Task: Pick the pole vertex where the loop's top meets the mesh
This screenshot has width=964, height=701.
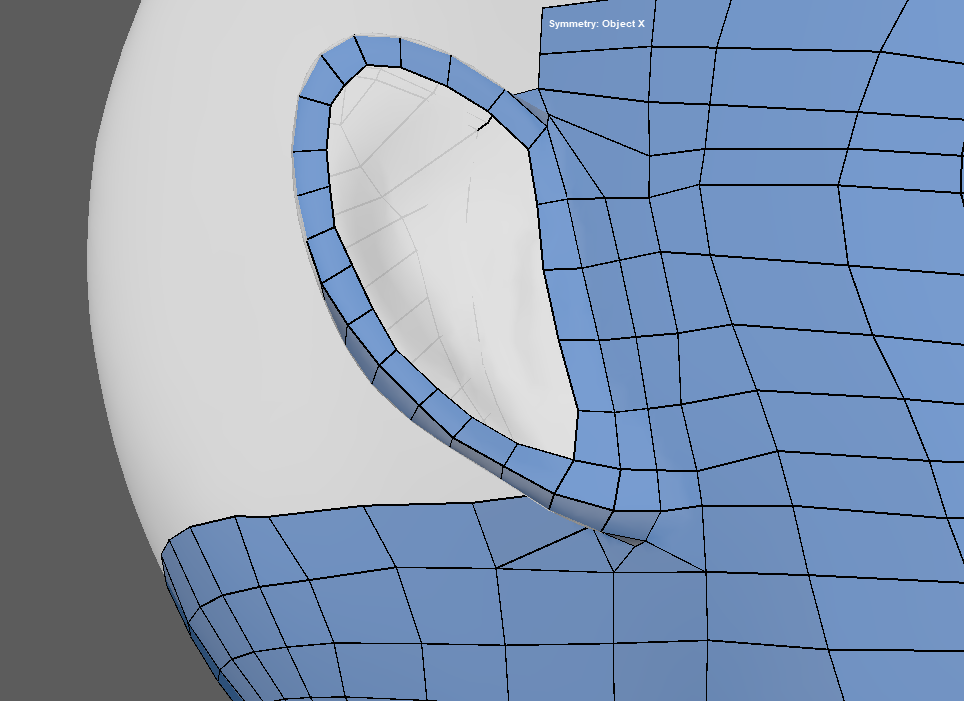Action: click(x=548, y=118)
